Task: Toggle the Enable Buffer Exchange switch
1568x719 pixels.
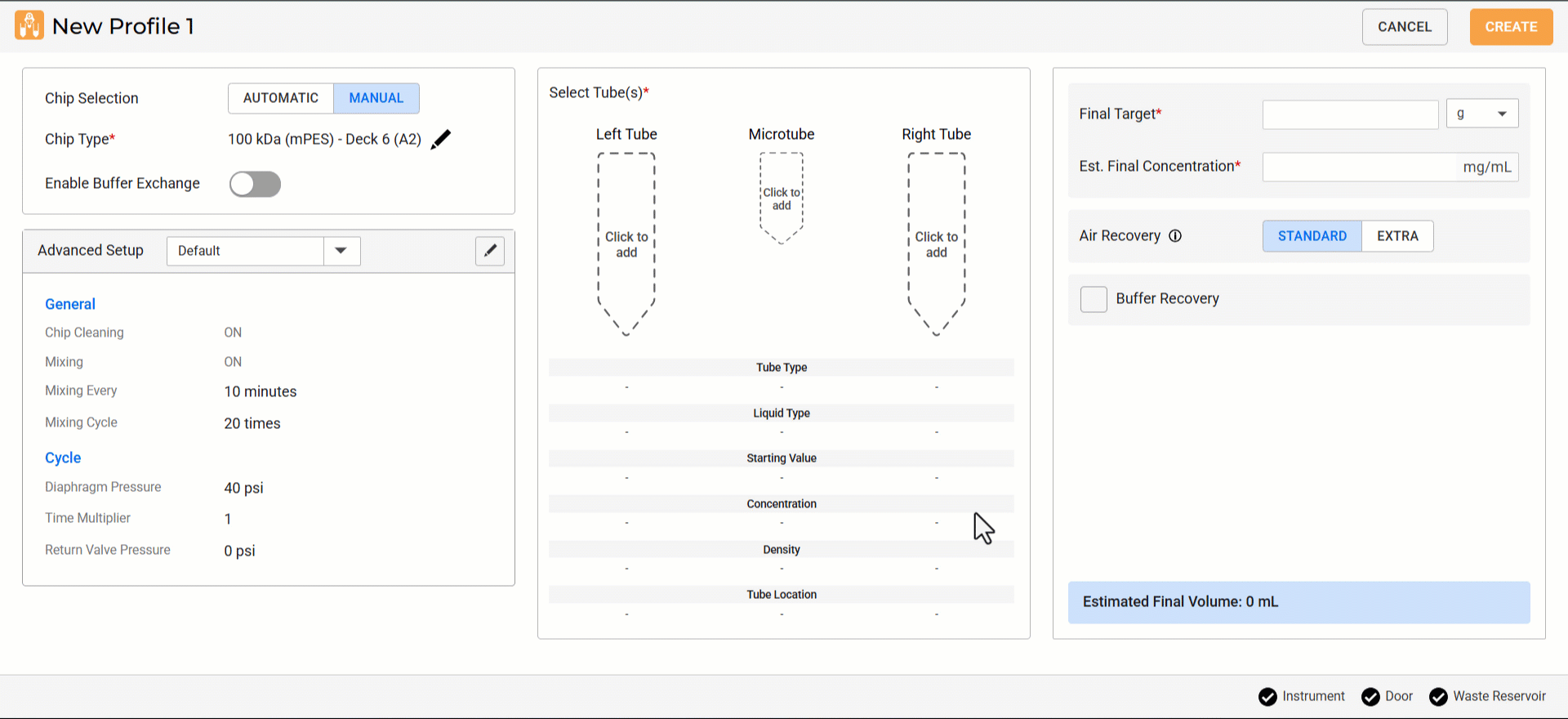Action: point(255,184)
